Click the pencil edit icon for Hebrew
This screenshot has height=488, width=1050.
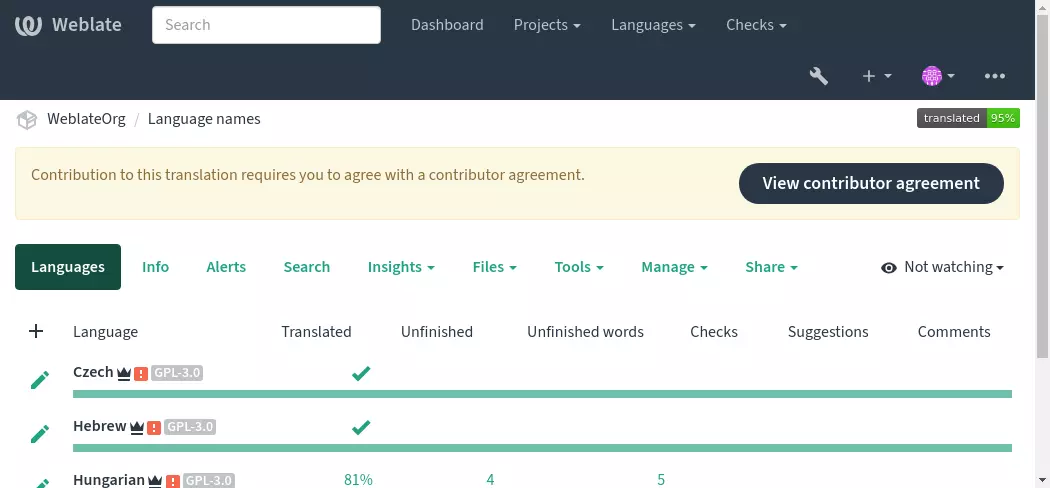[x=40, y=434]
